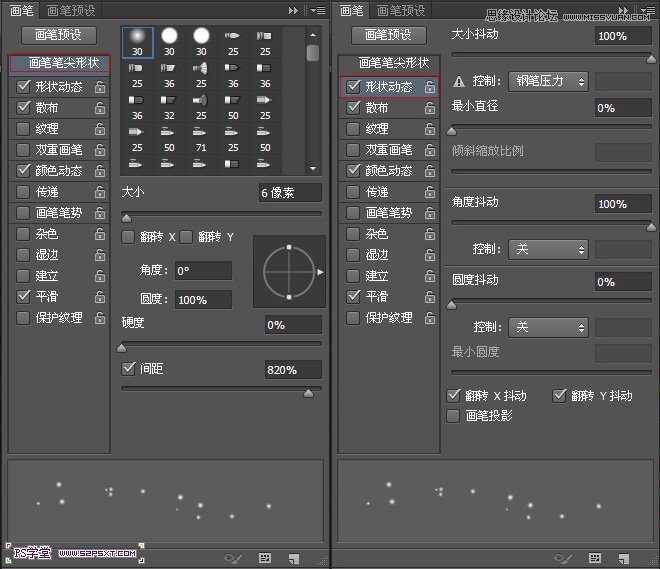Click lock icon beside 湿边 in left panel

click(x=100, y=255)
